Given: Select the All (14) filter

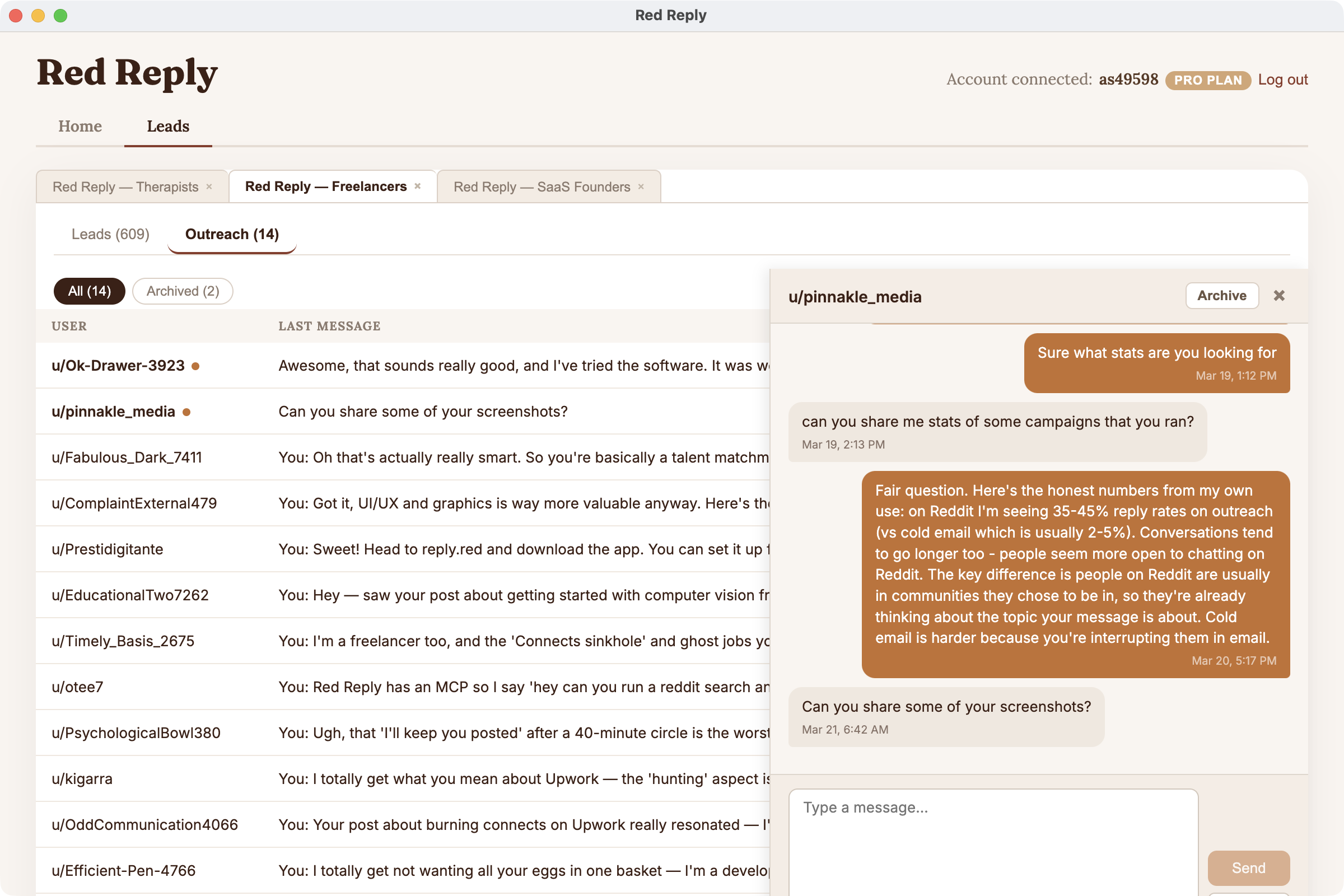Looking at the screenshot, I should click(89, 291).
